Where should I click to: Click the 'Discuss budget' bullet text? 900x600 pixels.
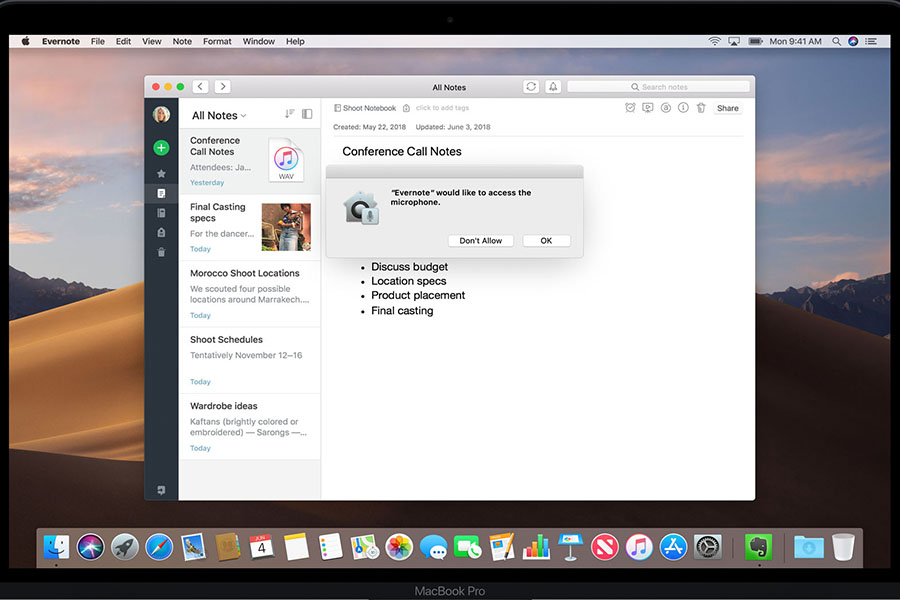pyautogui.click(x=409, y=267)
